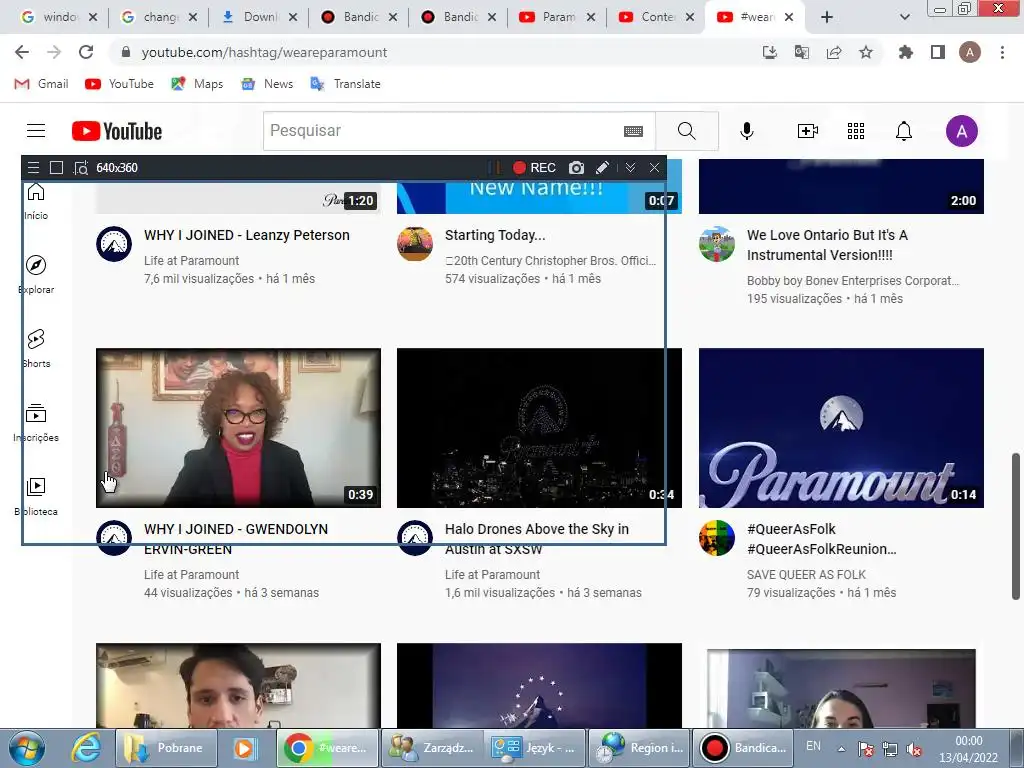The image size is (1024, 768).
Task: Open notifications bell
Action: (903, 131)
